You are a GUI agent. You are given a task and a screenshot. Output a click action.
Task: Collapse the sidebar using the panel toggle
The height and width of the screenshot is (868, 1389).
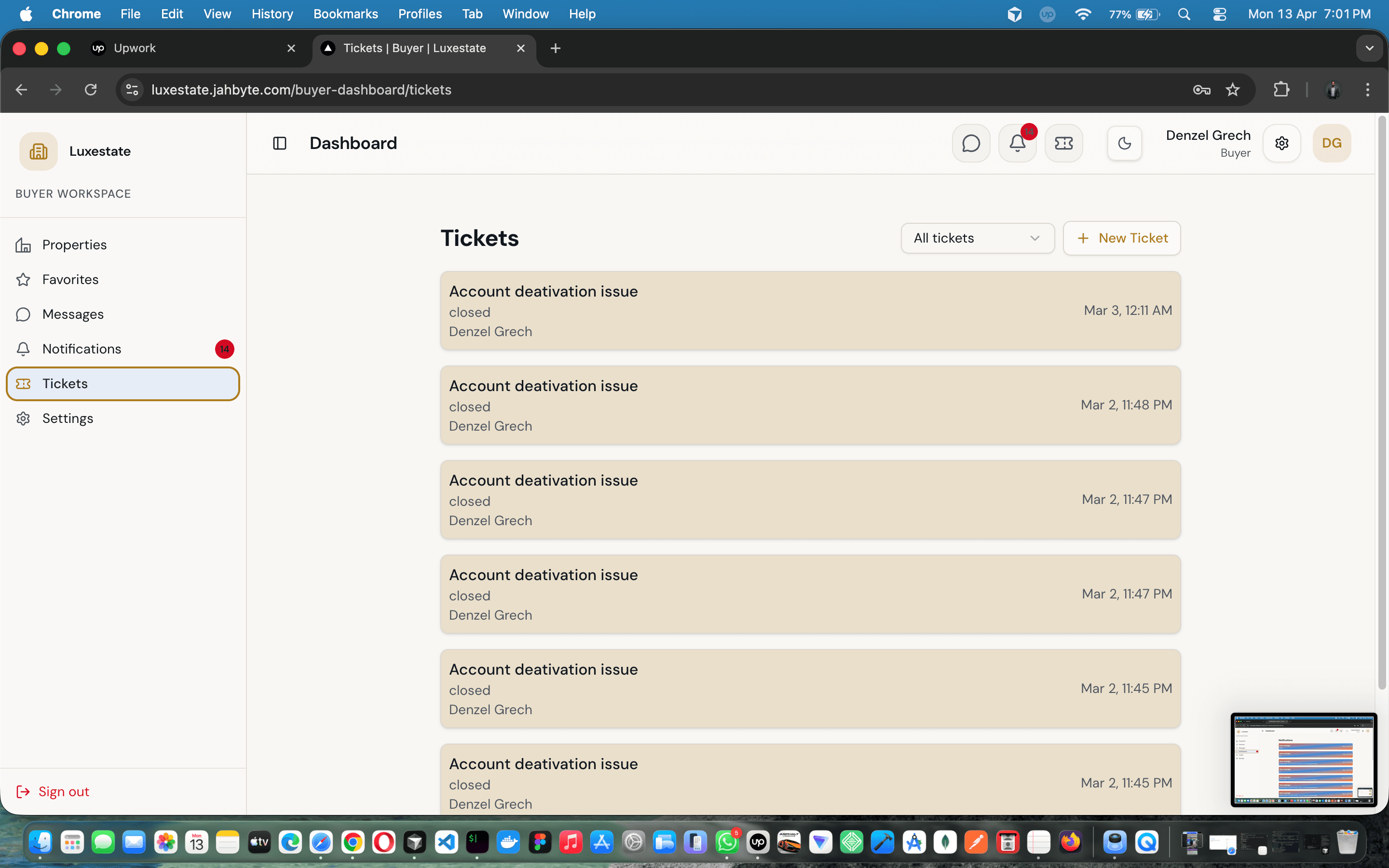pos(280,143)
